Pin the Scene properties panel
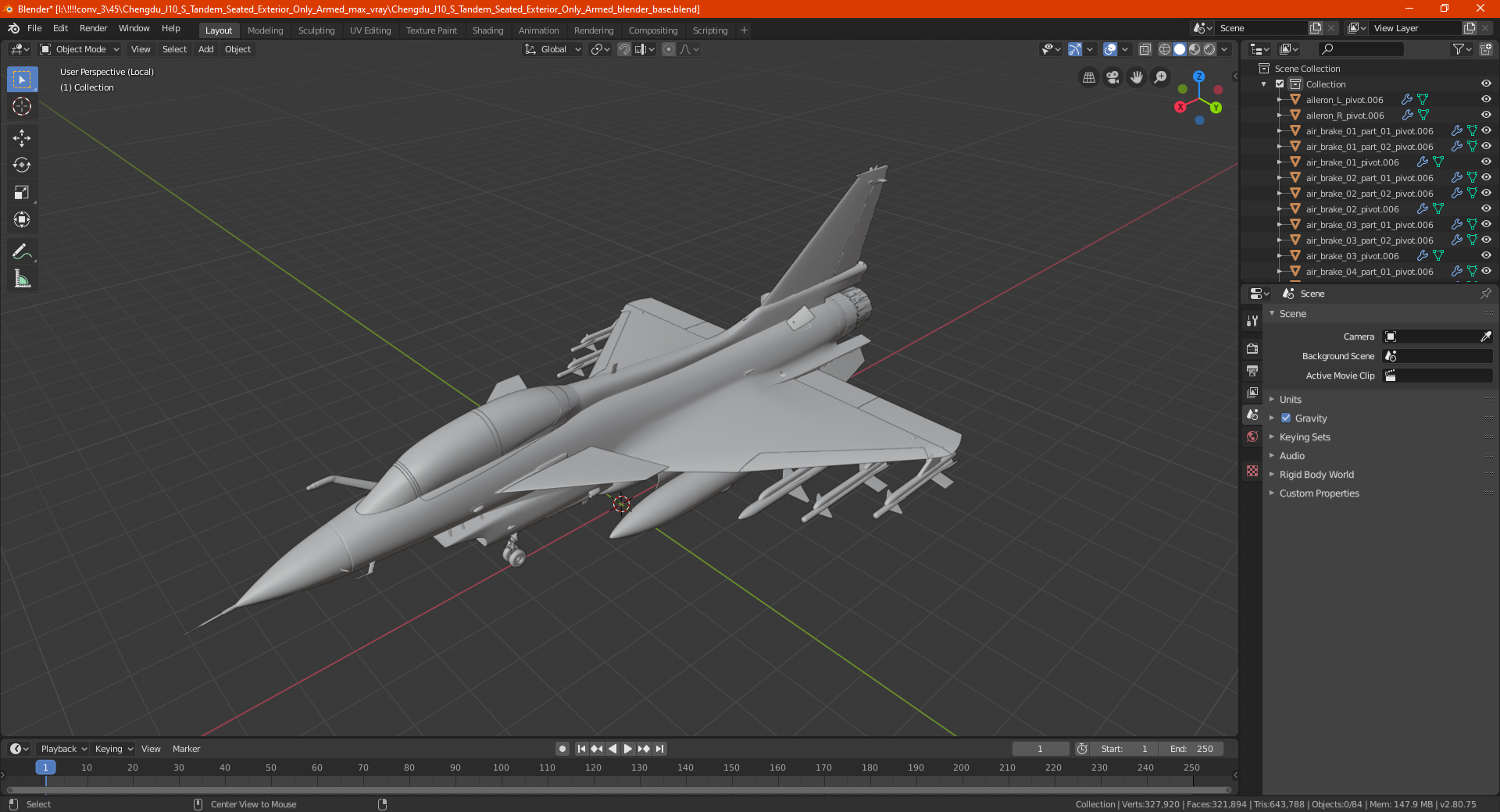This screenshot has width=1500, height=812. (x=1485, y=294)
